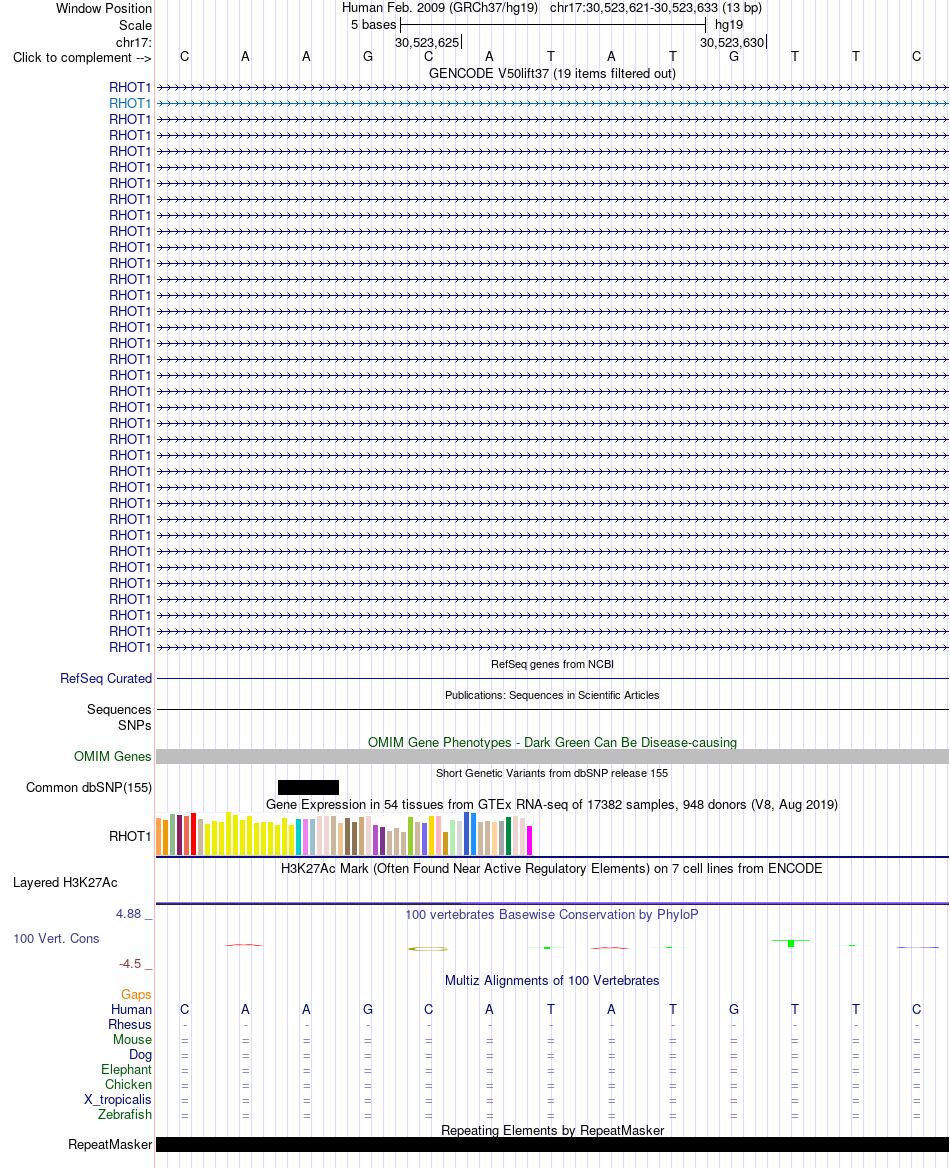Click the '5 bases' scale bar label
Image resolution: width=950 pixels, height=1168 pixels.
point(373,25)
